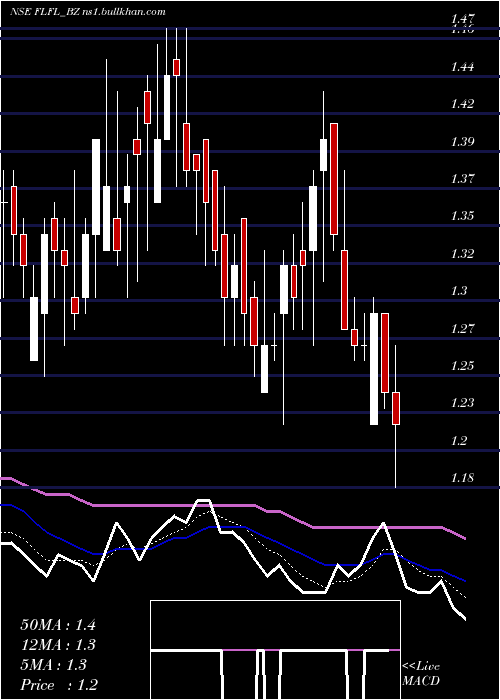Click the 1.47 price axis label
This screenshot has height=700, width=500.
462,19
